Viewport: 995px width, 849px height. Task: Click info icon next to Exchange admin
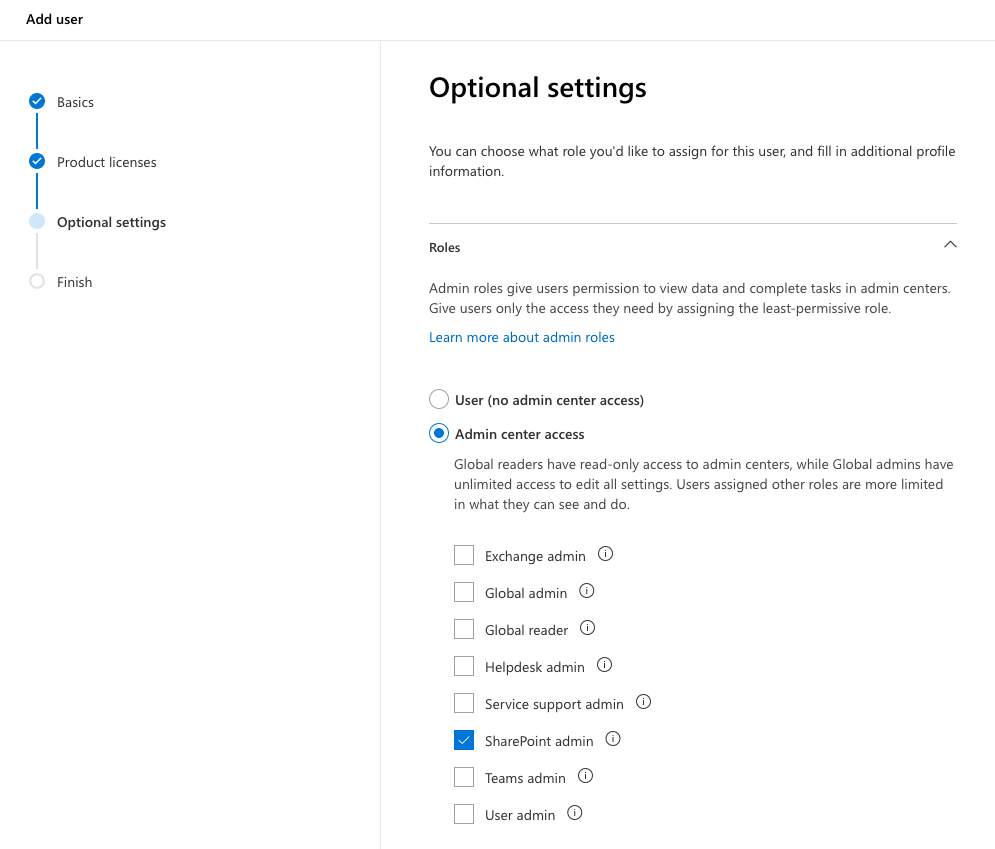[x=605, y=554]
